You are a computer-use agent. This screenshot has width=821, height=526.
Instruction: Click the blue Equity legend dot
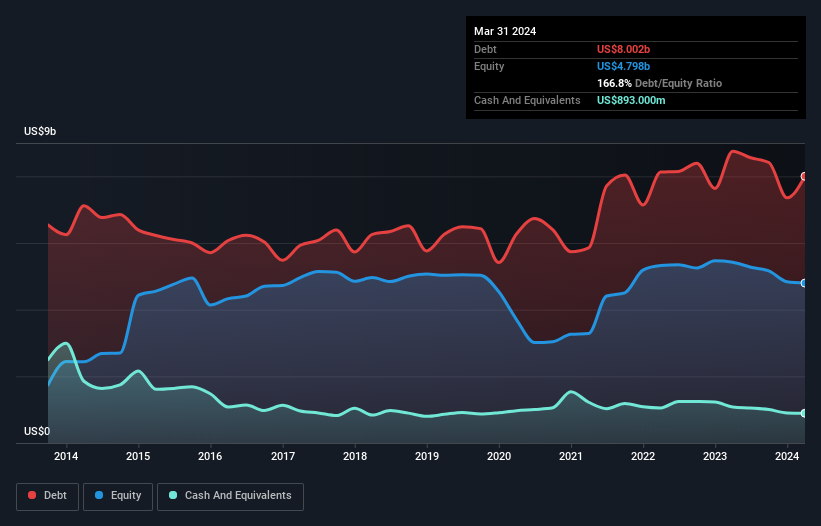tap(99, 495)
